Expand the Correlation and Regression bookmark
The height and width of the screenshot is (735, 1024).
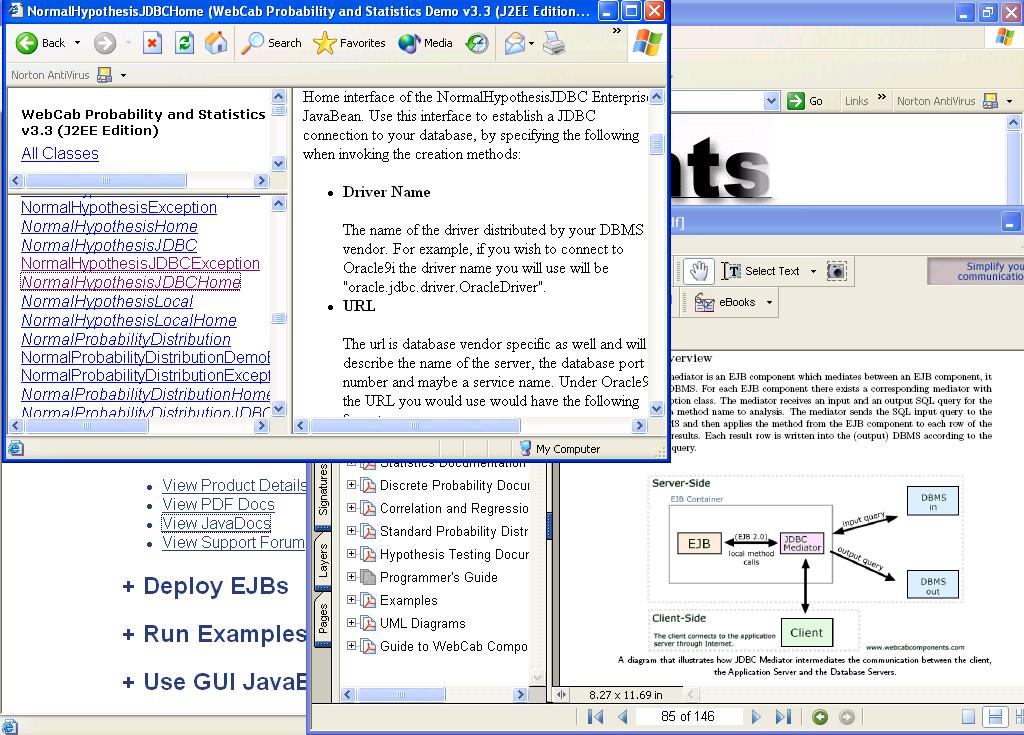point(351,508)
